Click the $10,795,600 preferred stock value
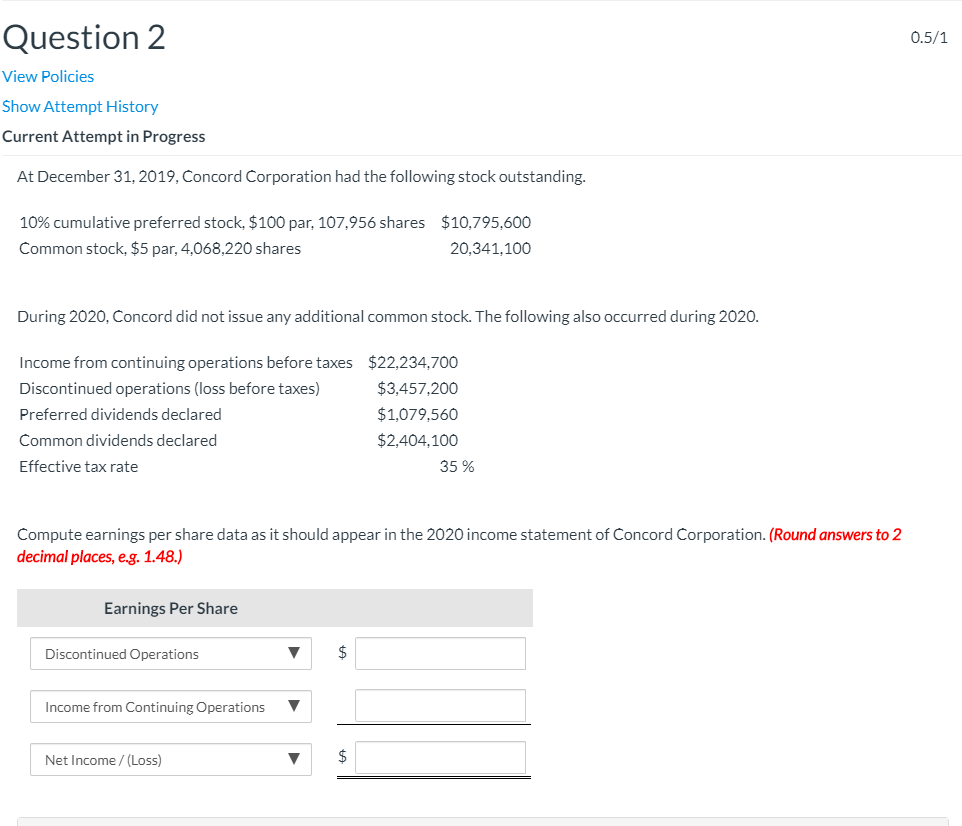 (486, 222)
